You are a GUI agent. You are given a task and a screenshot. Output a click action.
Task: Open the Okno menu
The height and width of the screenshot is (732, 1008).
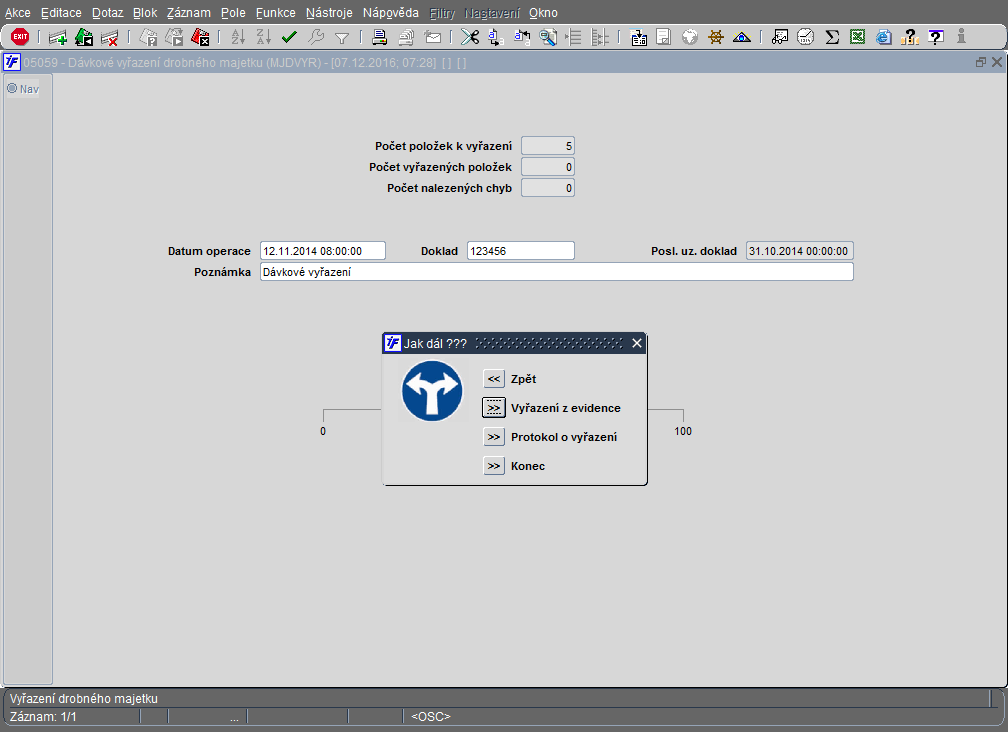point(543,13)
